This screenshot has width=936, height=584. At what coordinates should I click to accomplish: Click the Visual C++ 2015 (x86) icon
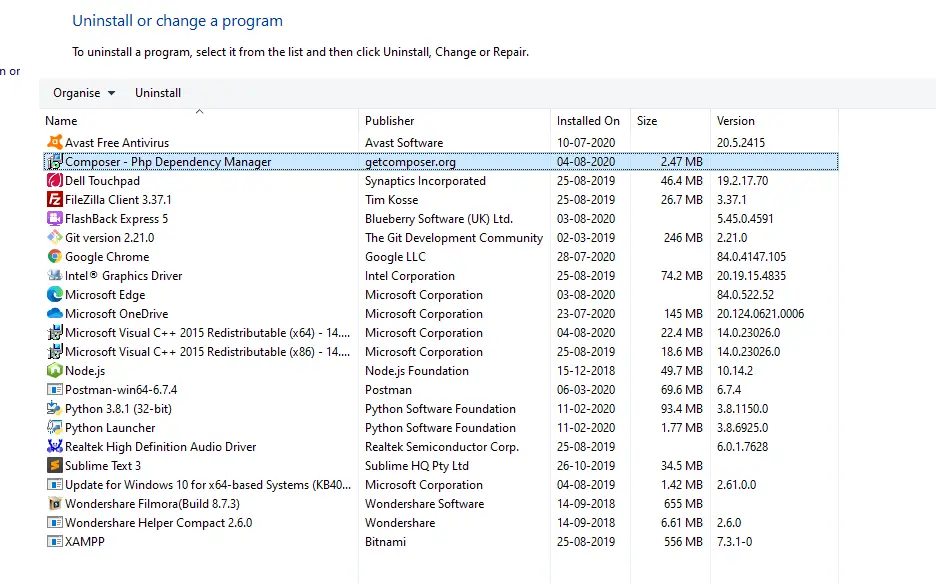(x=55, y=352)
